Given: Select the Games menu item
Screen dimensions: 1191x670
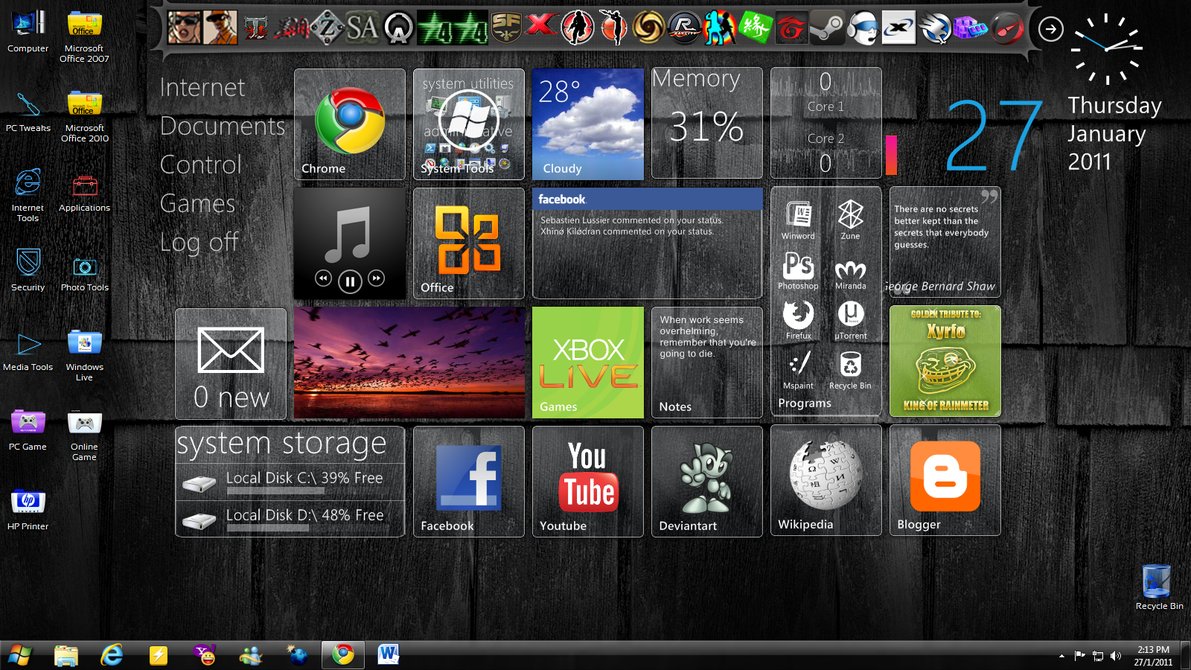Looking at the screenshot, I should [x=198, y=204].
